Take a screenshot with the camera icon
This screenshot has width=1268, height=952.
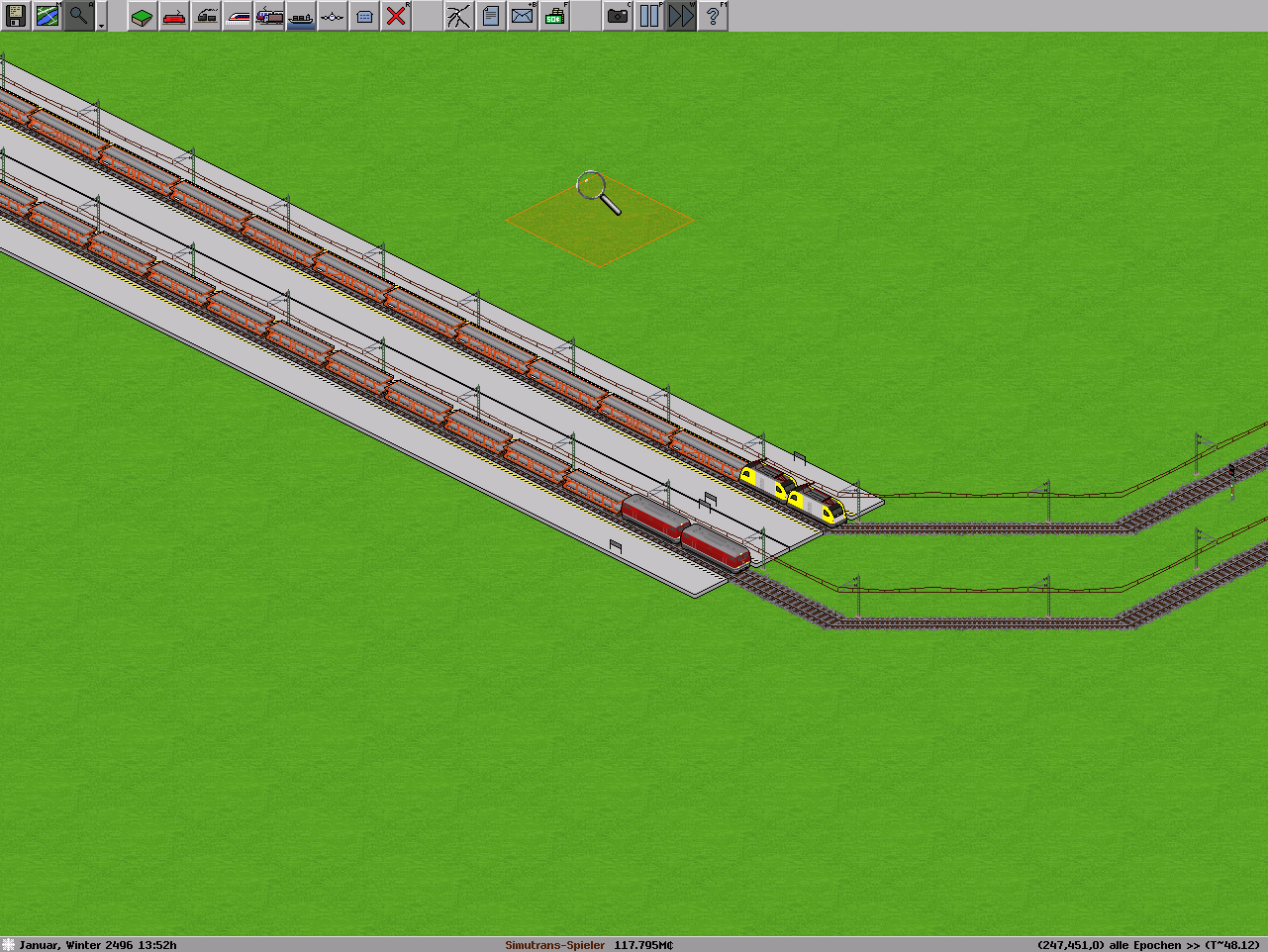618,16
